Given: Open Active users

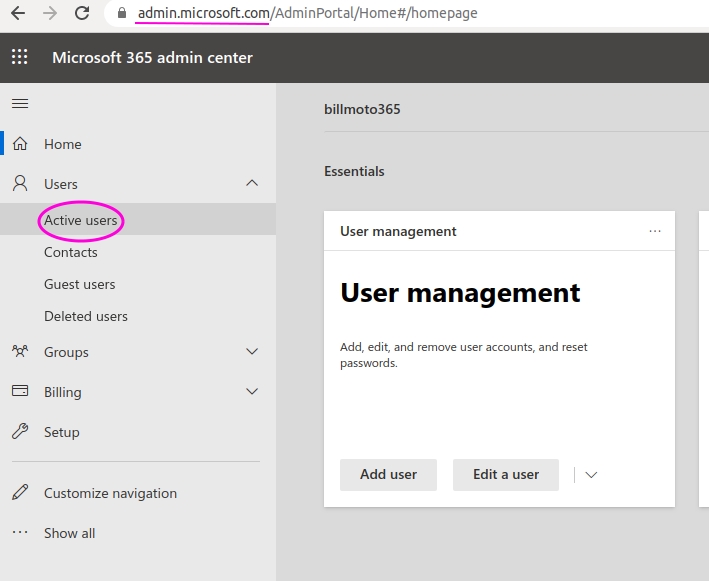Looking at the screenshot, I should pos(80,221).
